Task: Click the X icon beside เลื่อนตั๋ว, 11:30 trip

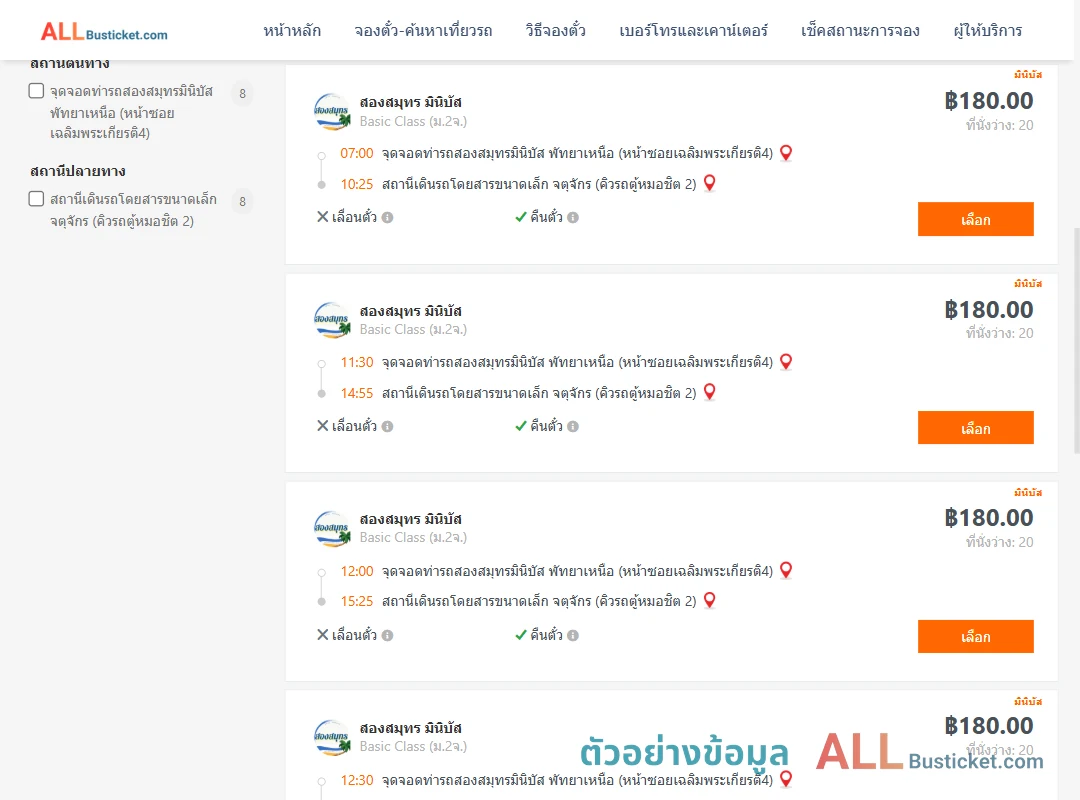Action: 322,426
